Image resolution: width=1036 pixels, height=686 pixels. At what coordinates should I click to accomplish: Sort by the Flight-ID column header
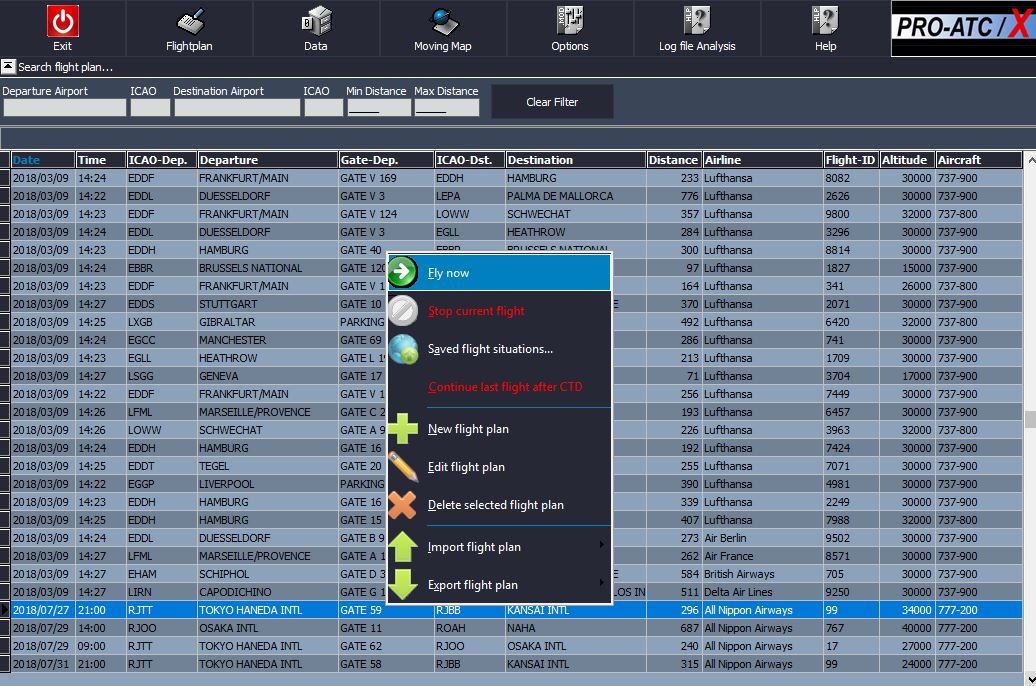click(x=851, y=160)
